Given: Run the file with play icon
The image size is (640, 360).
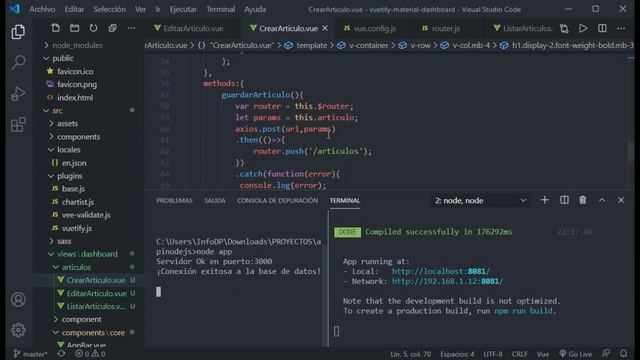Looking at the screenshot, I should pyautogui.click(x=583, y=28).
